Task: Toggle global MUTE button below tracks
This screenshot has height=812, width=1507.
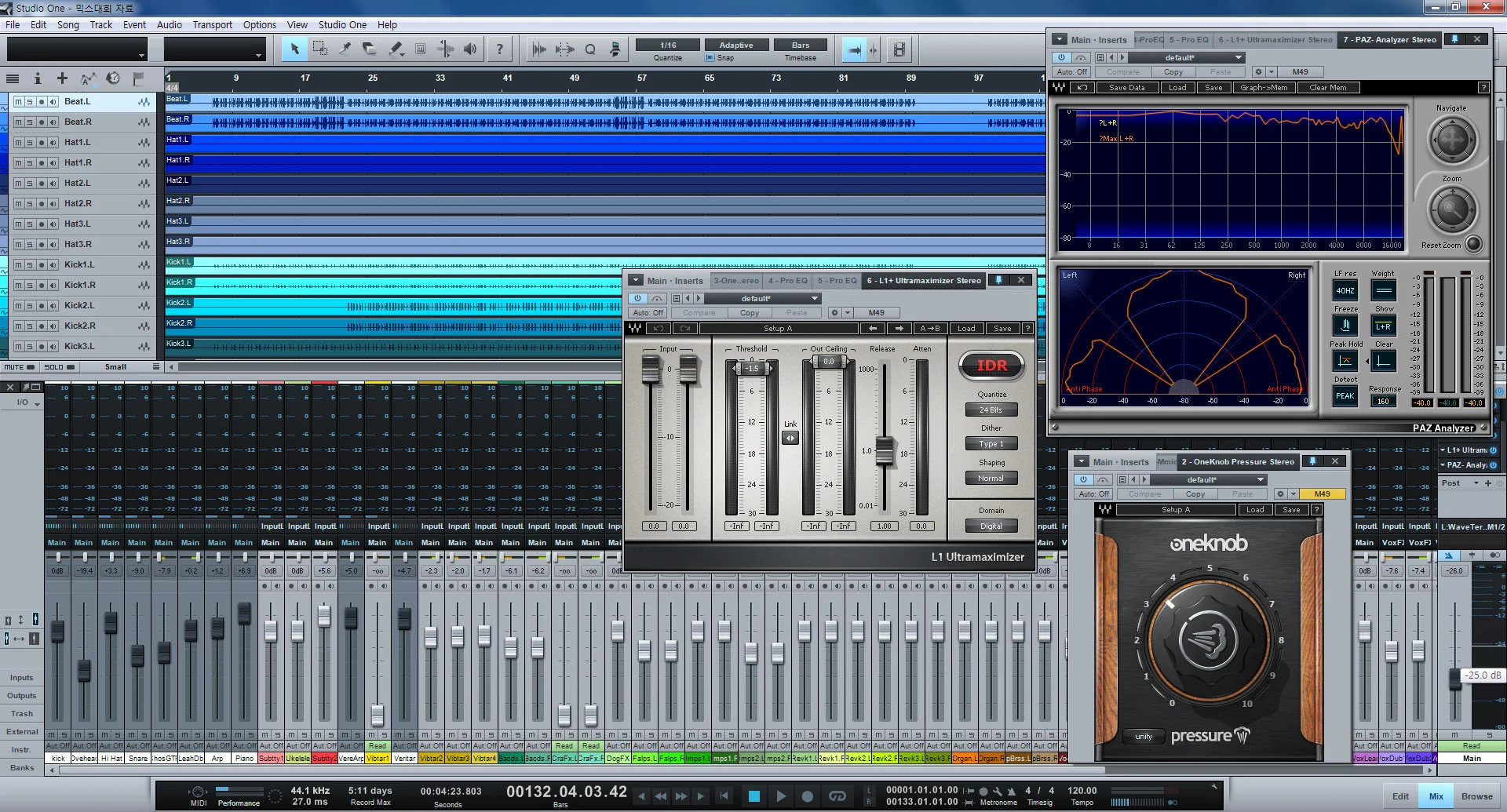Action: [20, 366]
